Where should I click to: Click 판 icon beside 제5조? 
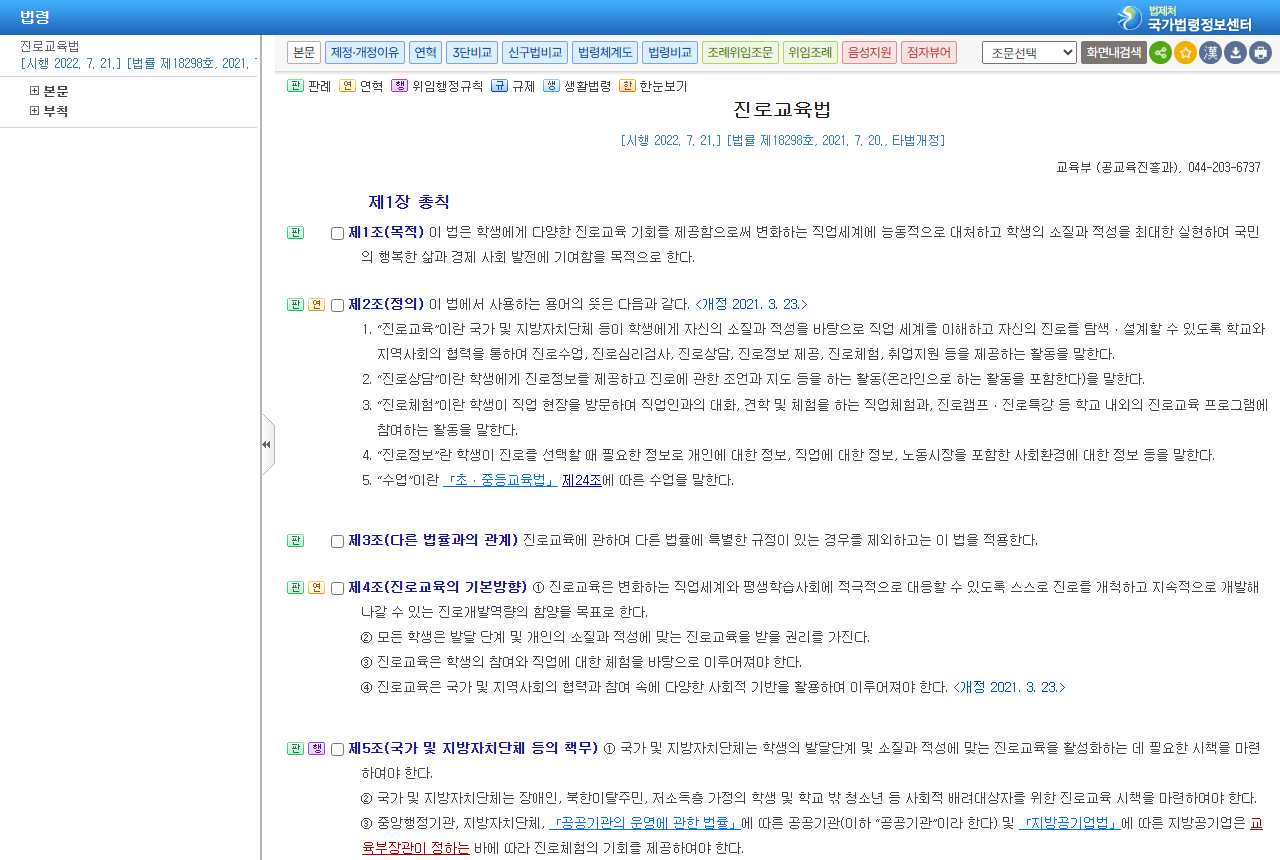pyautogui.click(x=295, y=749)
